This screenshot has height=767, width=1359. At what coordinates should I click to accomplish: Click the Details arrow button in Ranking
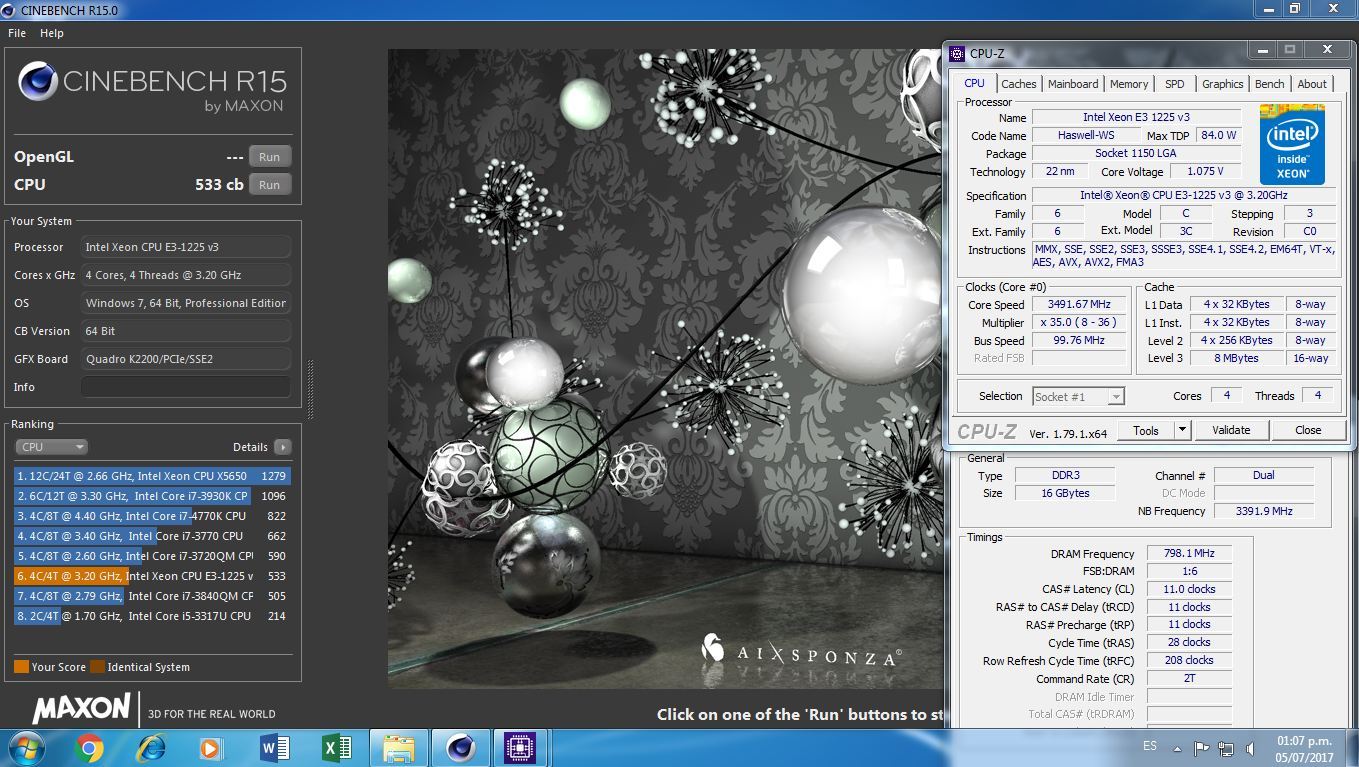[x=283, y=447]
